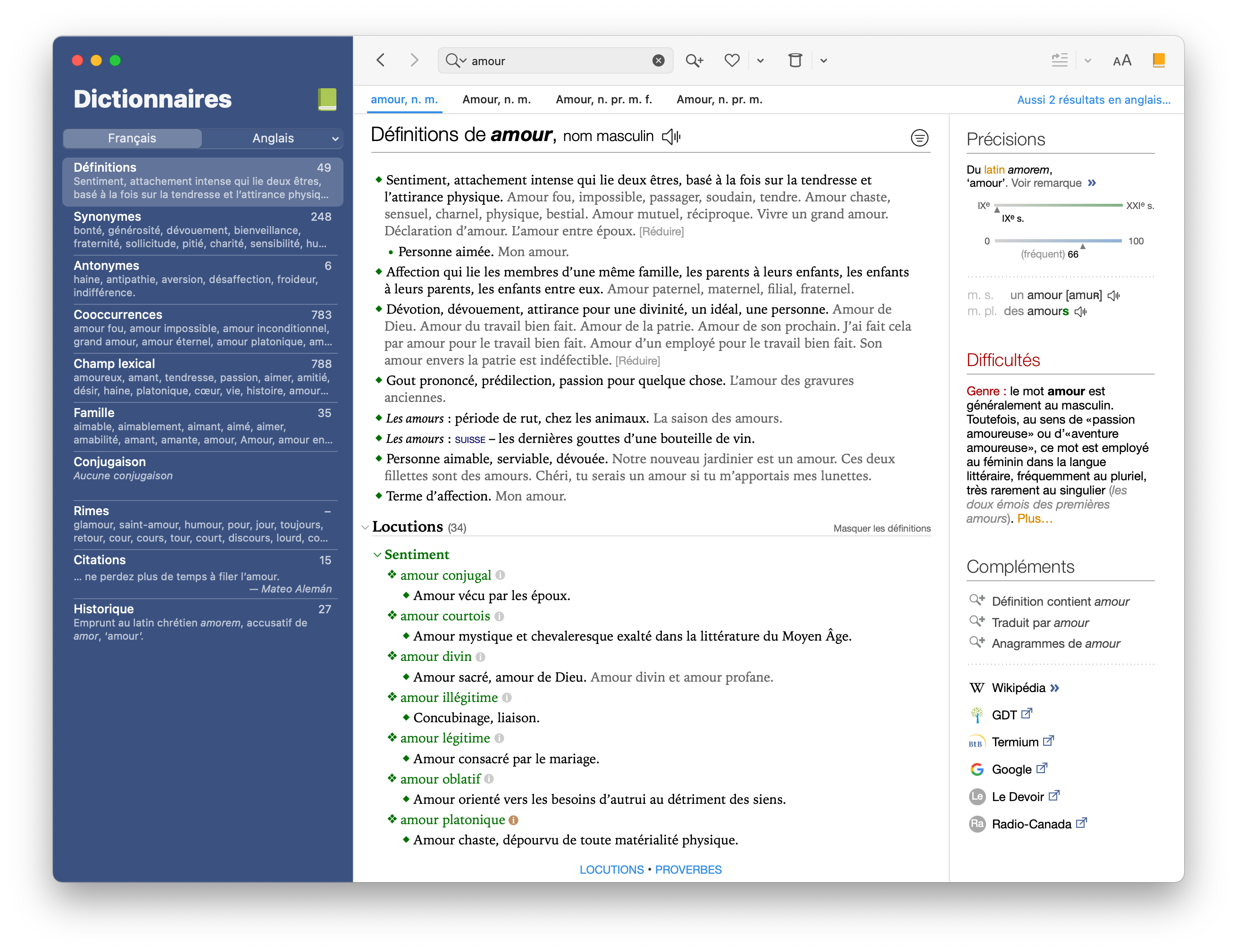Open info icon beside amour oblatif
The width and height of the screenshot is (1237, 952).
click(489, 779)
